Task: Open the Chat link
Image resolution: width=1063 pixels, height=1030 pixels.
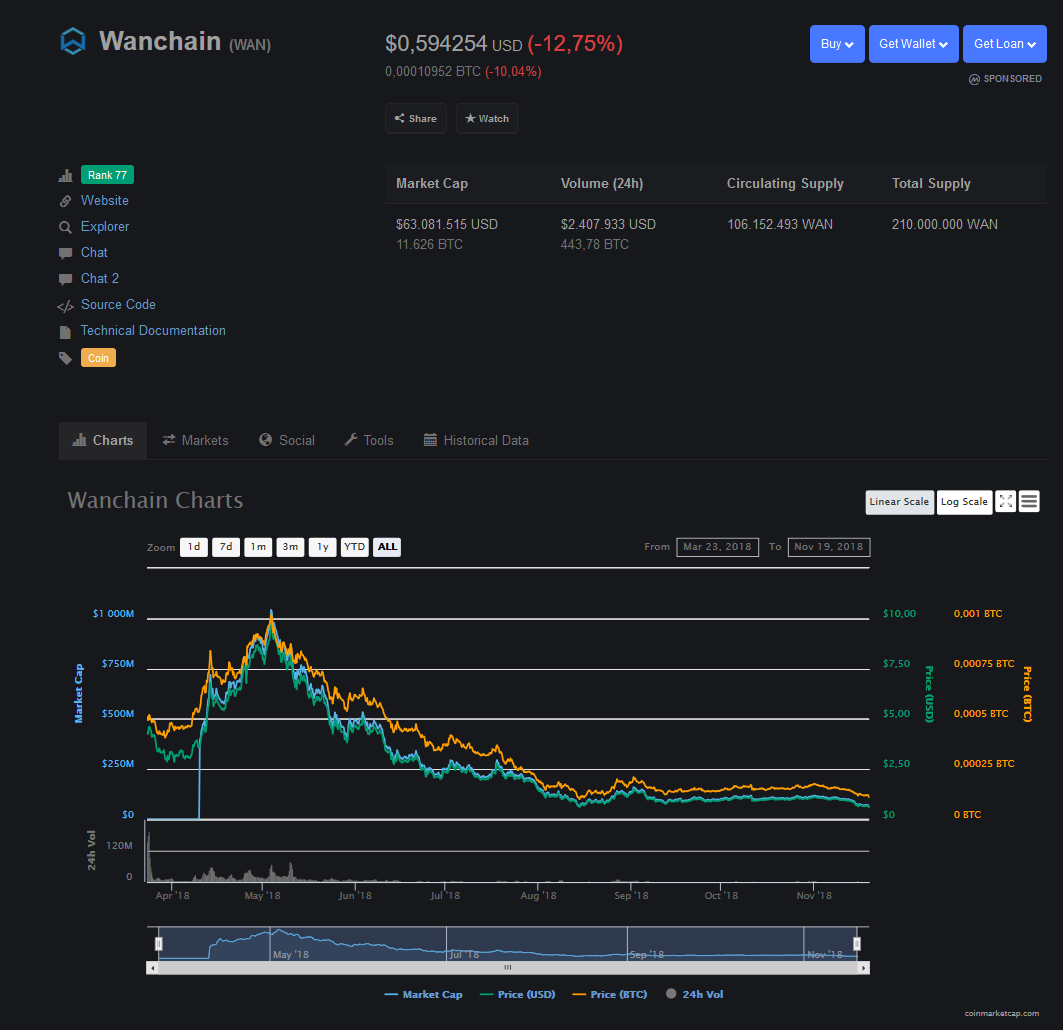Action: point(94,252)
